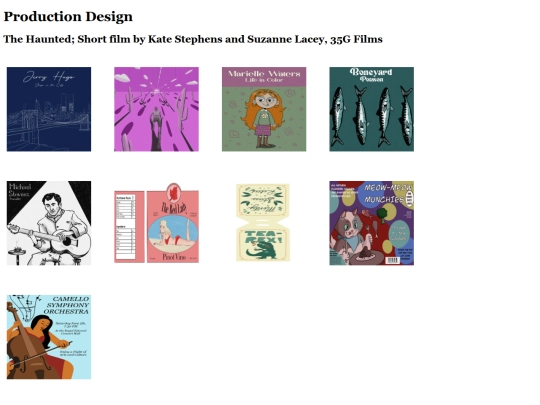Open the Tea-Rex dinosaur tea tag
The width and height of the screenshot is (540, 405).
click(x=263, y=222)
